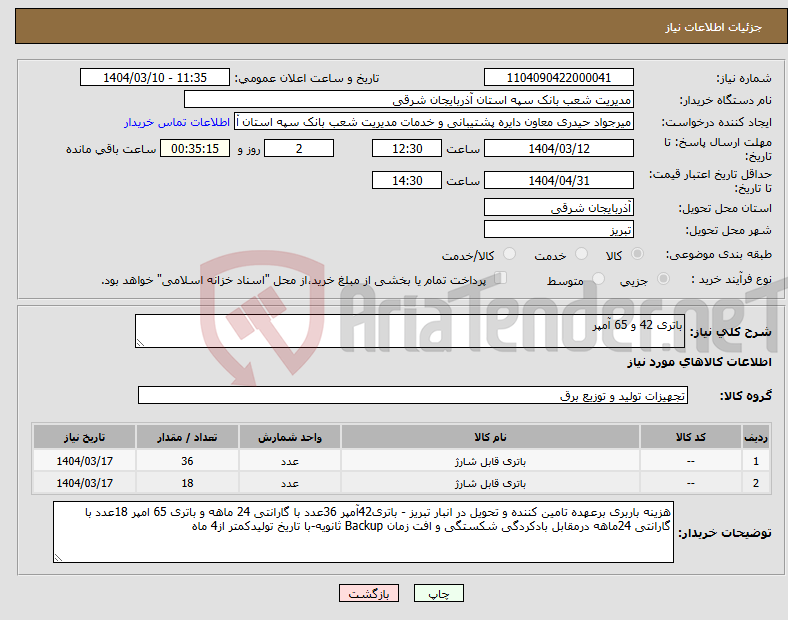Click row 1 product name باتری قابل شارژ
788x620 pixels.
(x=490, y=461)
